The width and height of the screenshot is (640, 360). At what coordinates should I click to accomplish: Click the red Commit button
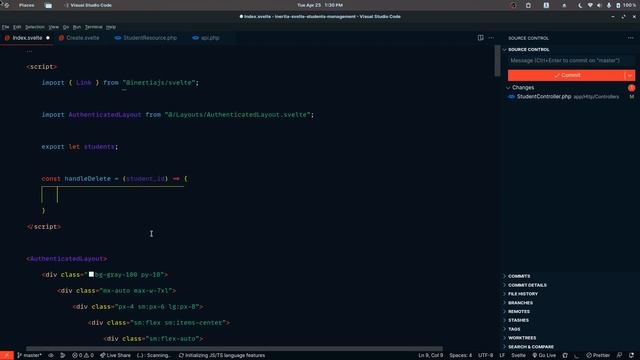(566, 75)
